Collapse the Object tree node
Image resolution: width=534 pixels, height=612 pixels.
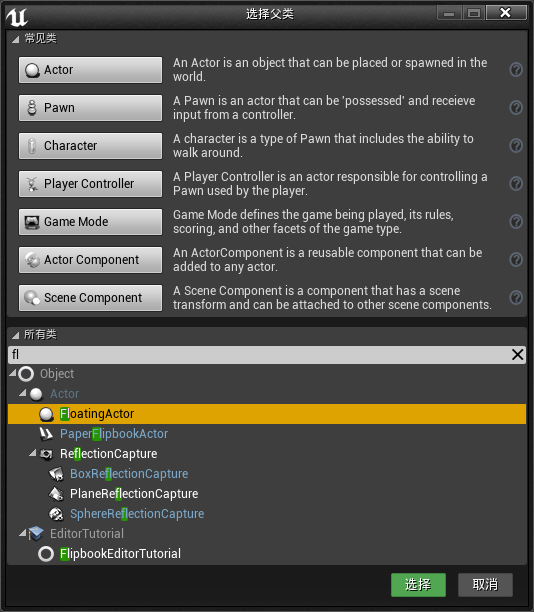pyautogui.click(x=13, y=373)
